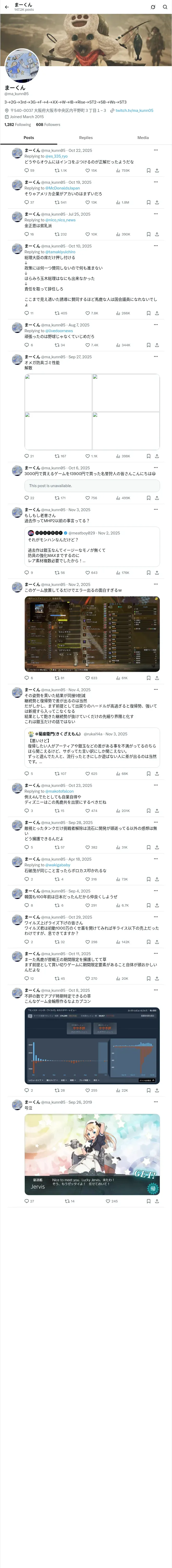Switch to the Media tab
172x1568 pixels.
pos(143,137)
